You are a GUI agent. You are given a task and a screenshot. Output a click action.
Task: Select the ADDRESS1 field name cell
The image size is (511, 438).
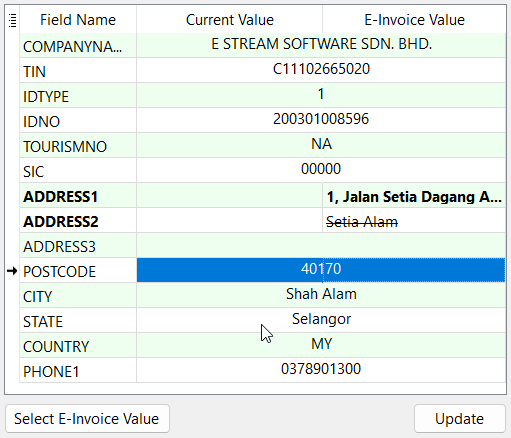pyautogui.click(x=78, y=195)
